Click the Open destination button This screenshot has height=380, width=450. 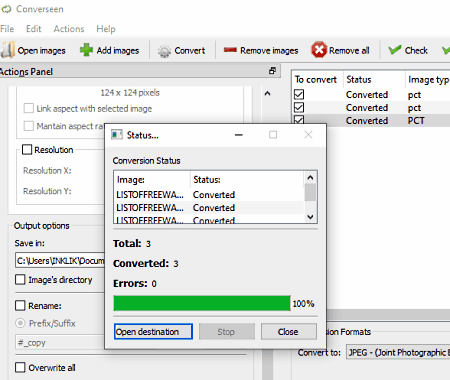(x=153, y=332)
